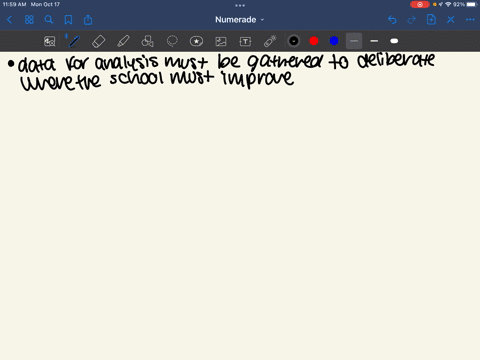Image resolution: width=480 pixels, height=360 pixels.
Task: Select the Laser pointer tool
Action: coord(270,41)
